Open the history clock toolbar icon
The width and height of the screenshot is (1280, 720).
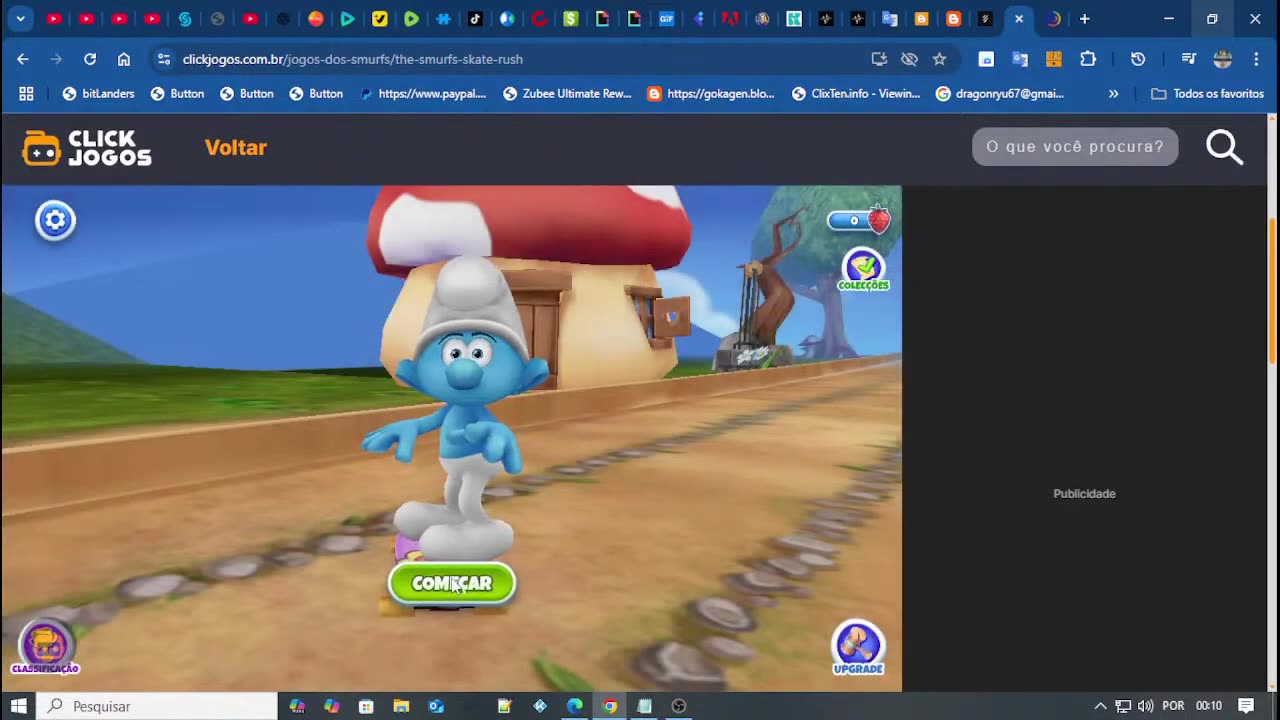pyautogui.click(x=1138, y=59)
